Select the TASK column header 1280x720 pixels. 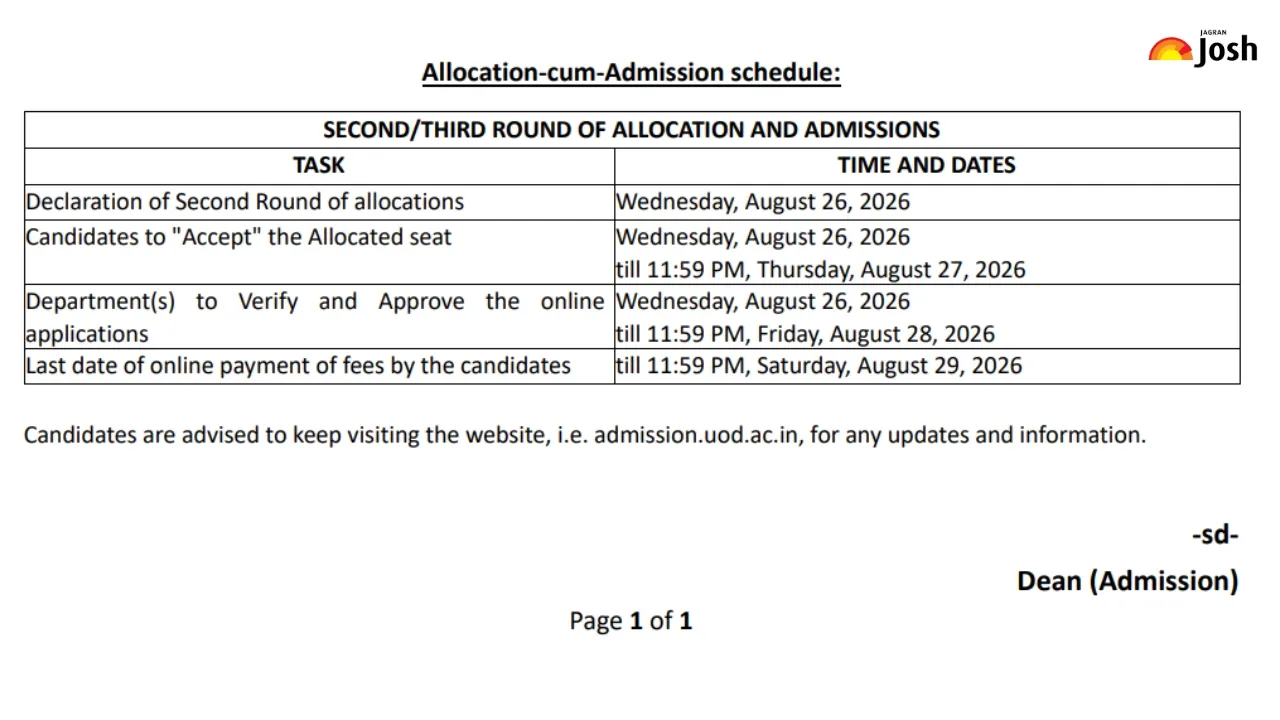pos(319,166)
